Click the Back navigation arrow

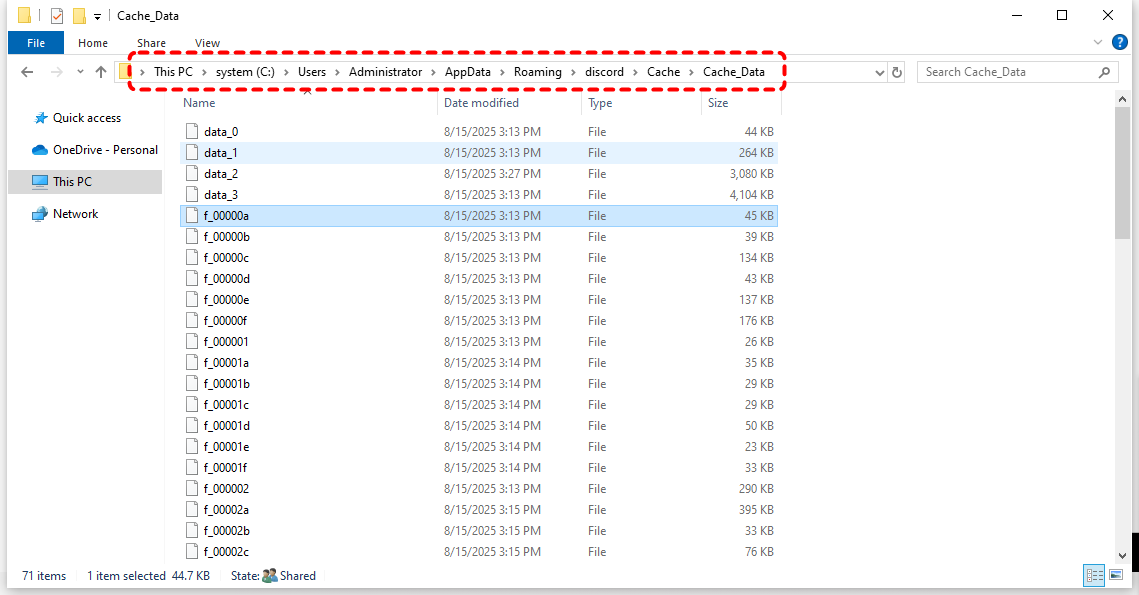[x=27, y=72]
